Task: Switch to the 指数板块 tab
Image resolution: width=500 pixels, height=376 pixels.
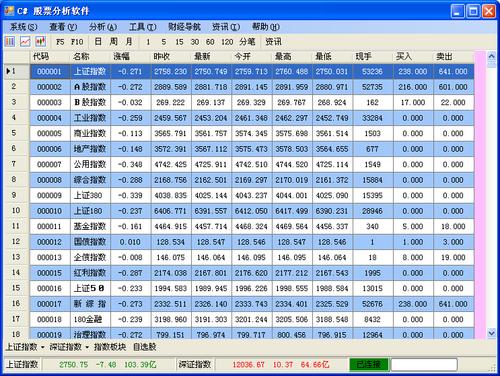Action: [110, 347]
